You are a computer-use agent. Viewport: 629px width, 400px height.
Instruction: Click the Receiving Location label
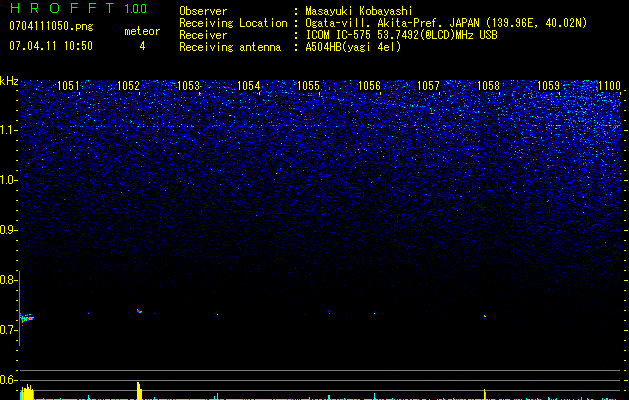tap(233, 23)
